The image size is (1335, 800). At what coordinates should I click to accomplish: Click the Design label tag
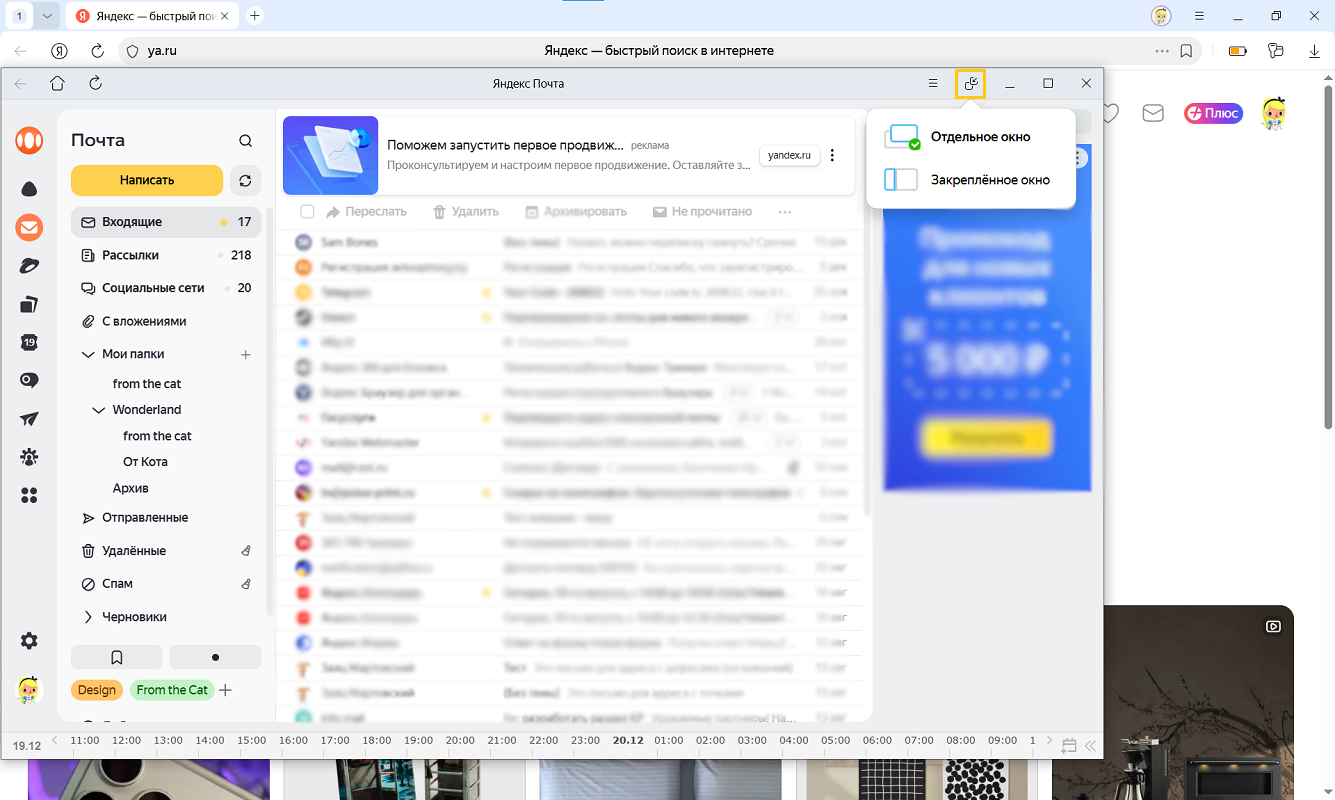pyautogui.click(x=97, y=690)
